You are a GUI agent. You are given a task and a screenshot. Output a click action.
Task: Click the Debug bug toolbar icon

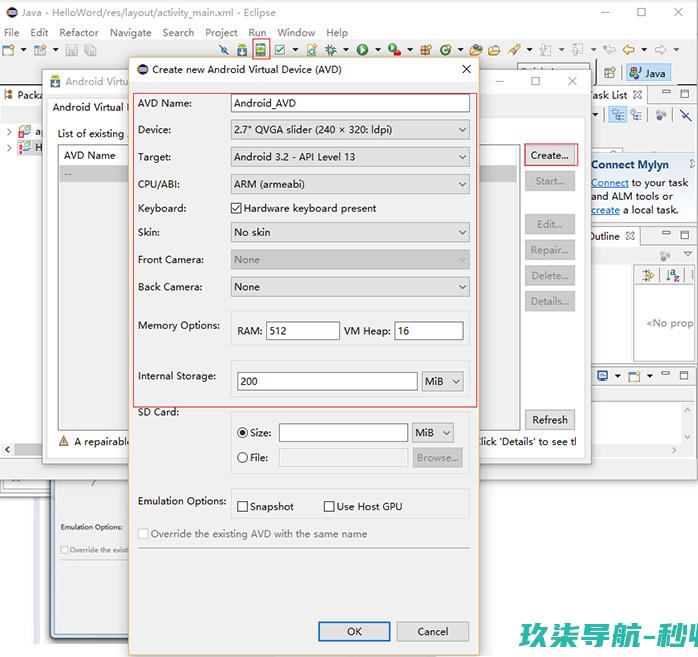click(x=331, y=50)
